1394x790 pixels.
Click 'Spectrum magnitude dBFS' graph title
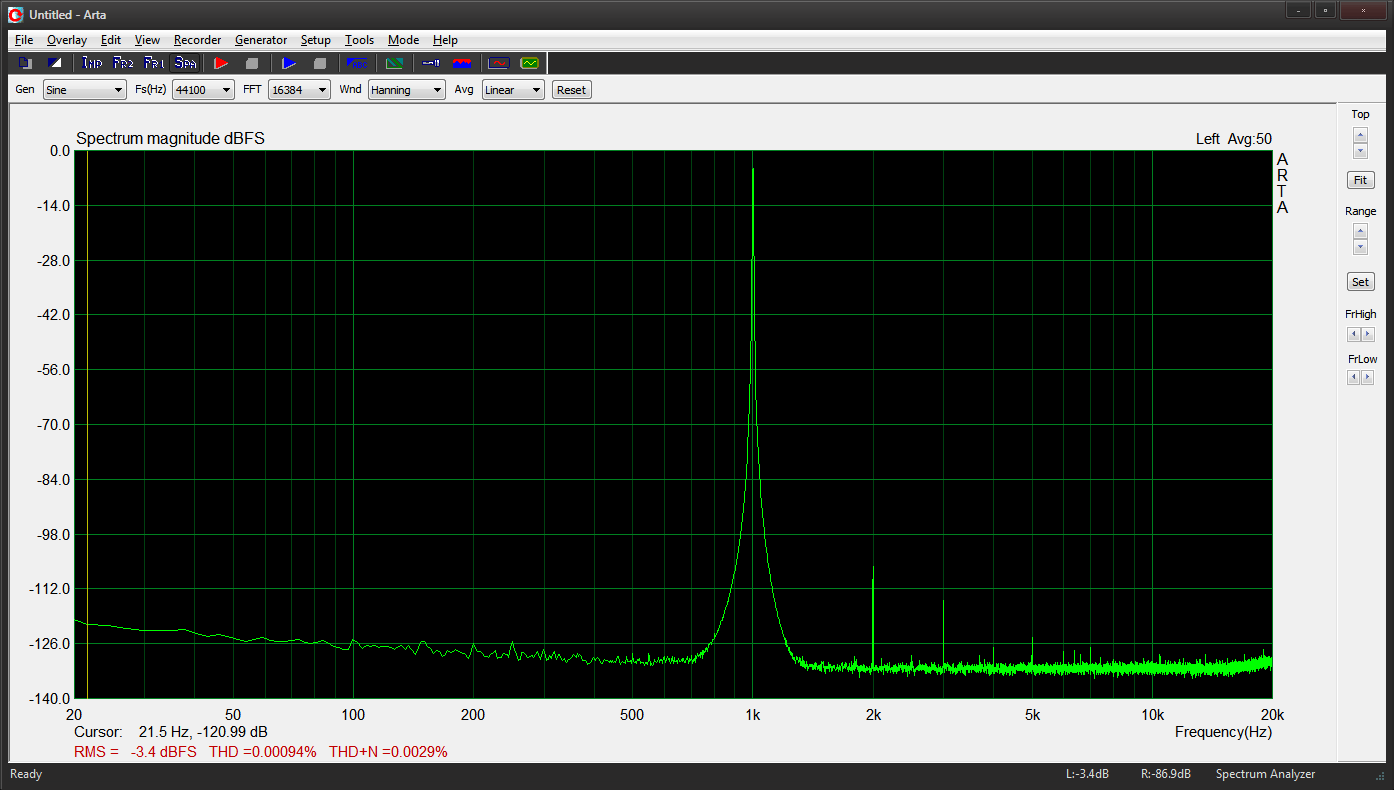170,139
